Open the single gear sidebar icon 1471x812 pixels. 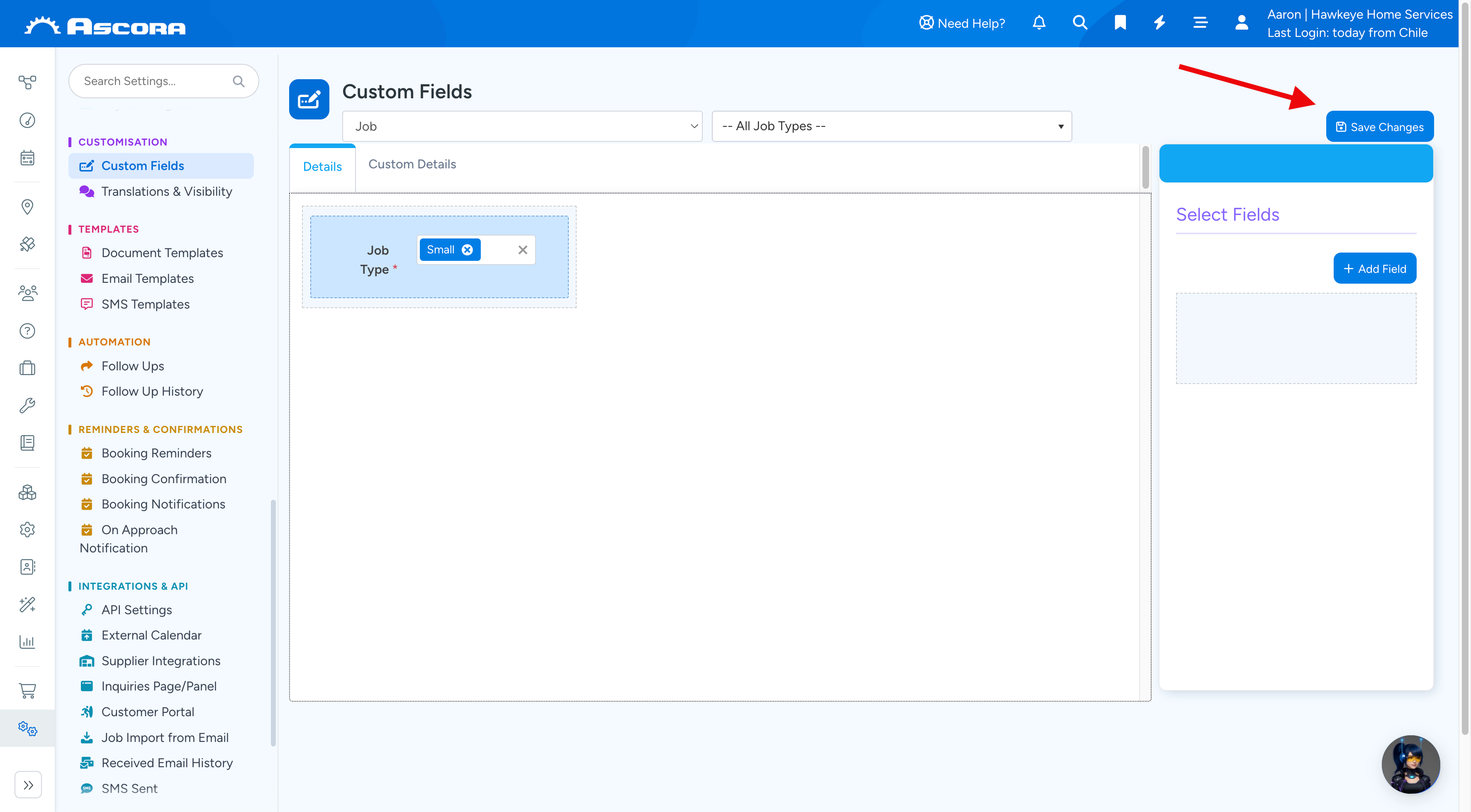(27, 530)
